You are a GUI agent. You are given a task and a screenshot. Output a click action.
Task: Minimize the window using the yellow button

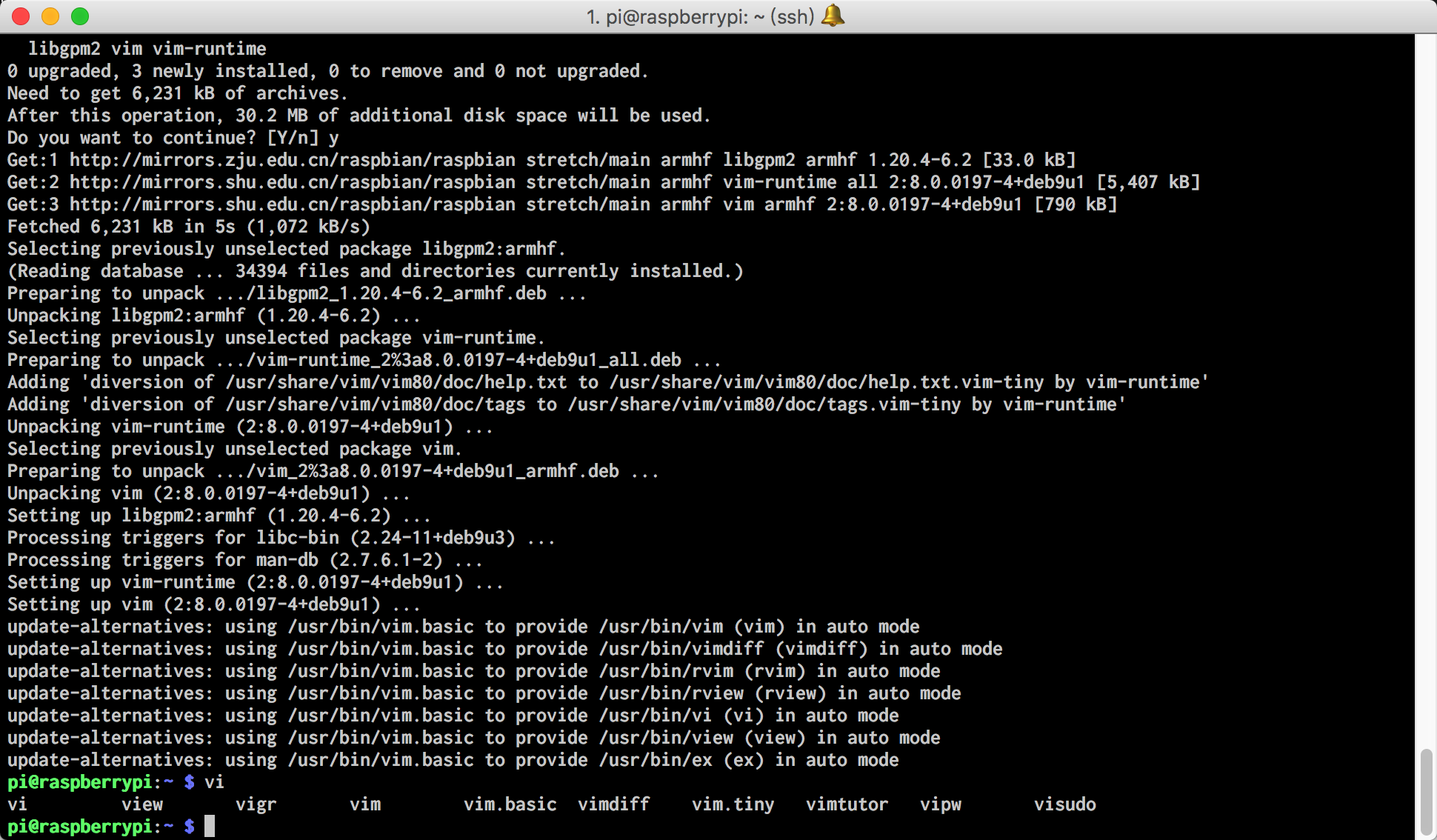50,16
